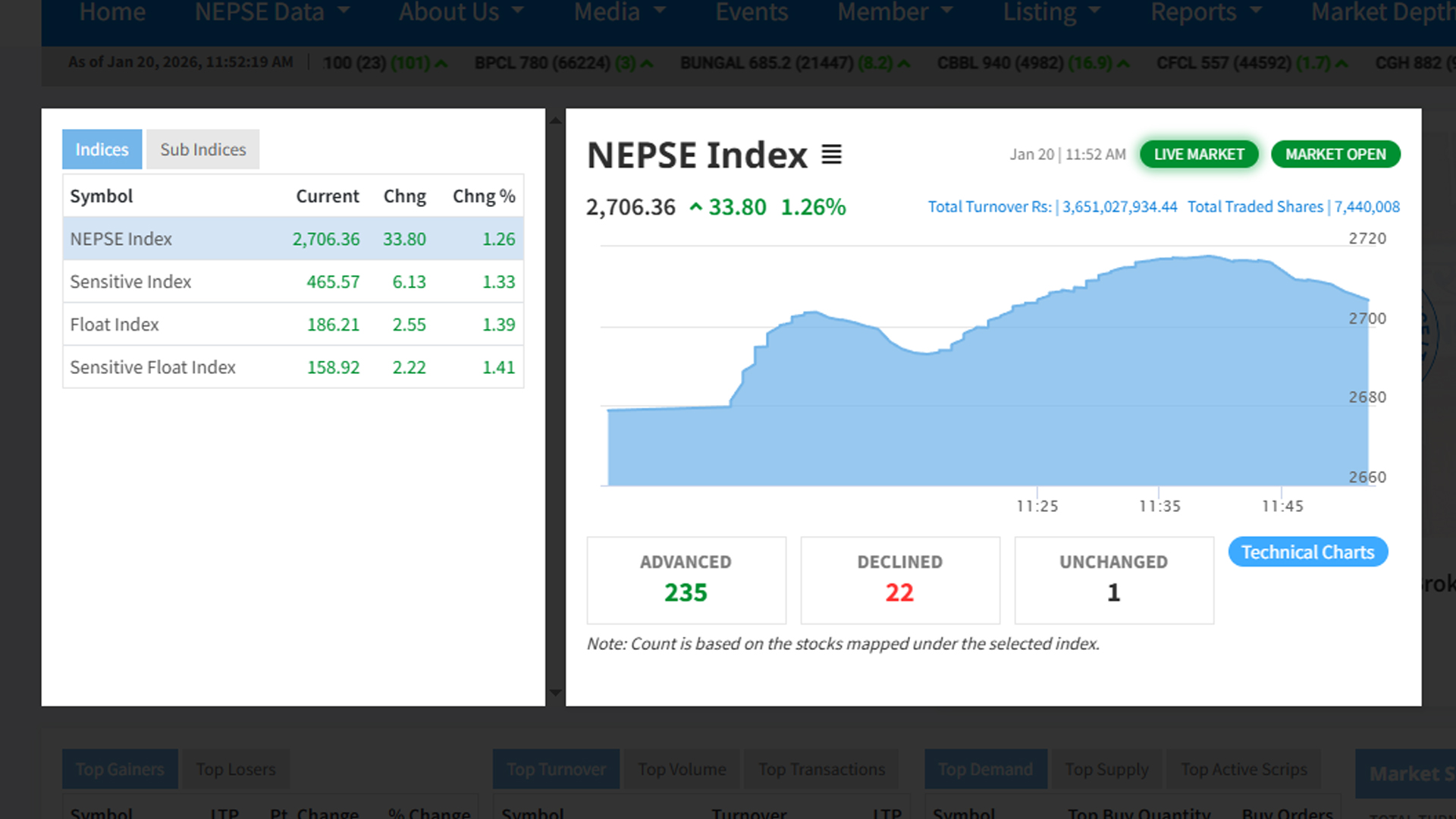Click the scroll-down arrow beside the indices panel
The height and width of the screenshot is (819, 1456).
(x=555, y=692)
